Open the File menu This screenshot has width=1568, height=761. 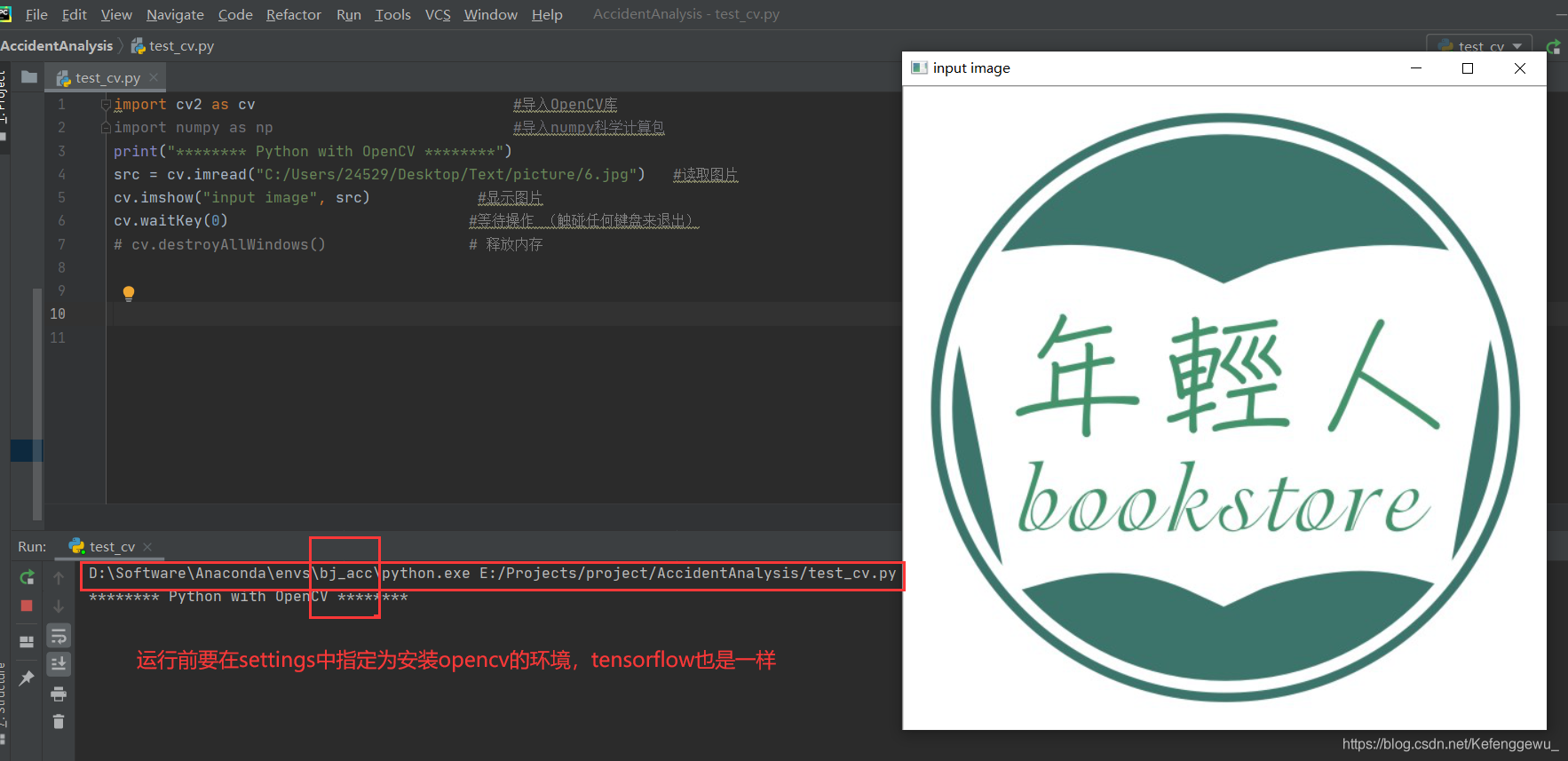coord(36,14)
